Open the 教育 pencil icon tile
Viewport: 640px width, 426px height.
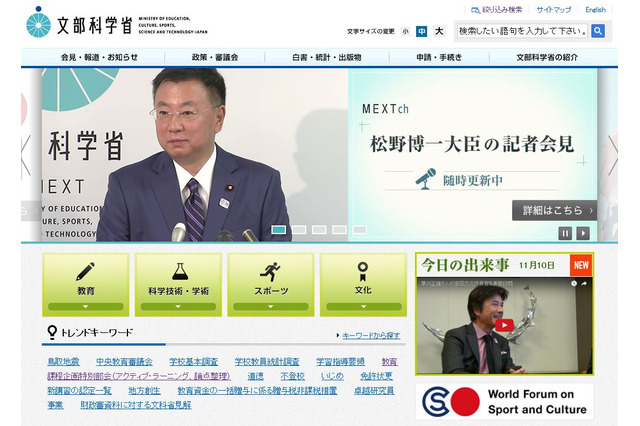coord(86,284)
